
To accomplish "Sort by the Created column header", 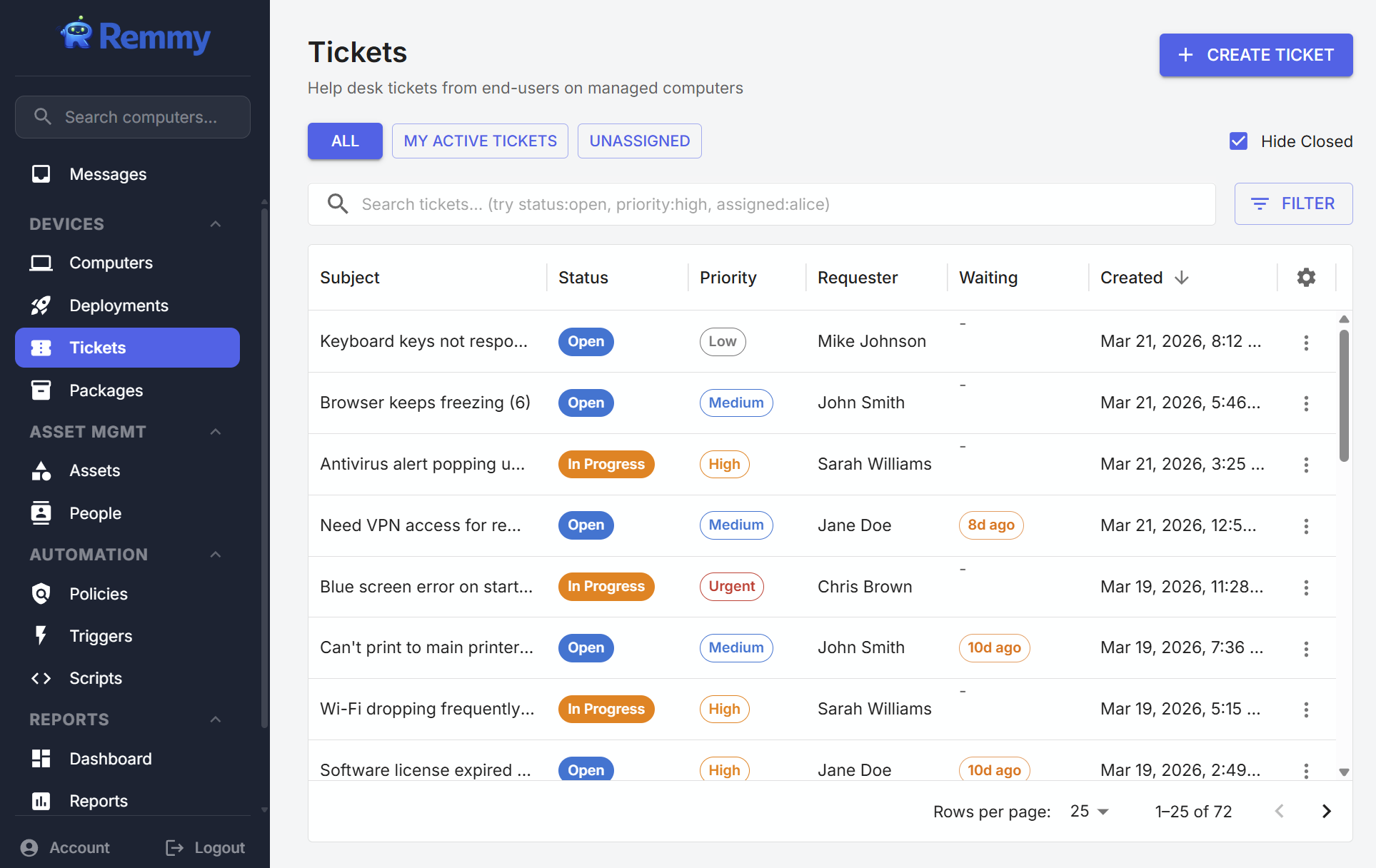I will (x=1132, y=278).
